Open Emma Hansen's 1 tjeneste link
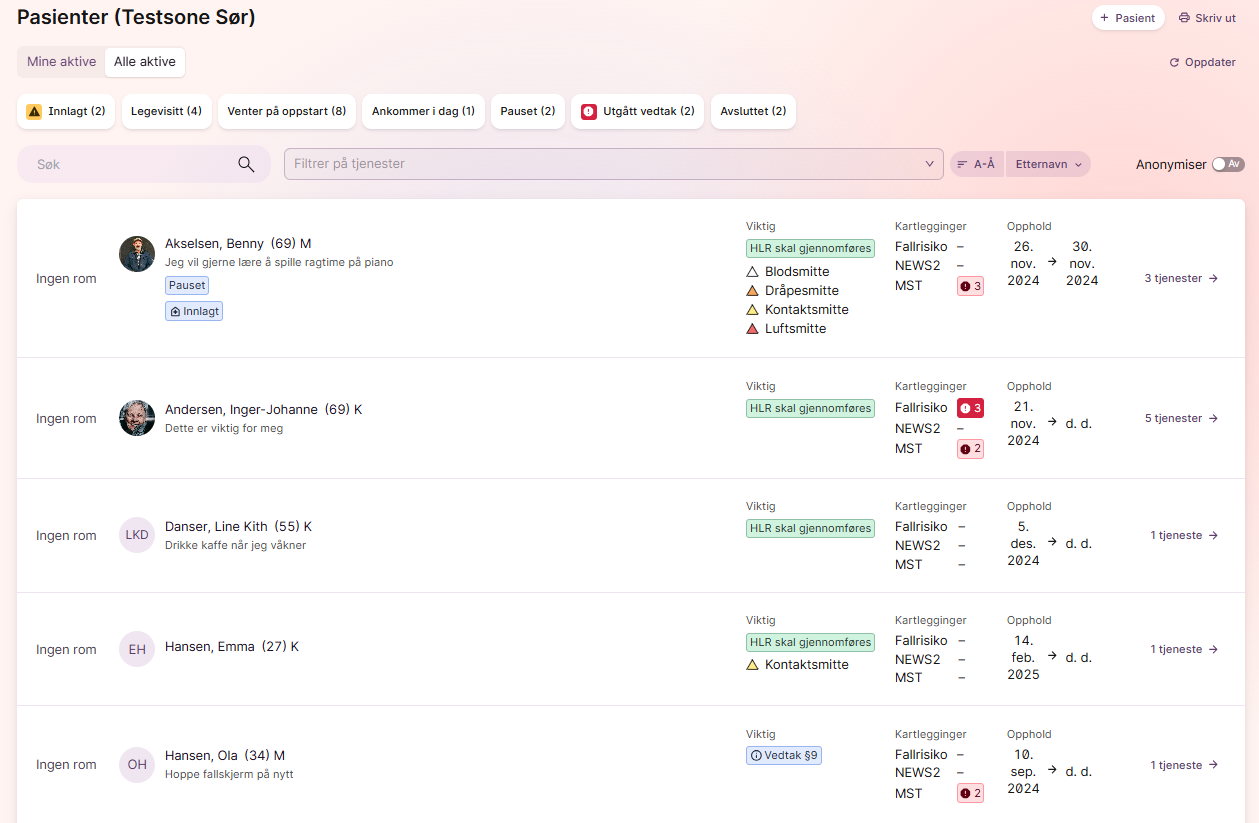The image size is (1259, 823). click(x=1184, y=650)
